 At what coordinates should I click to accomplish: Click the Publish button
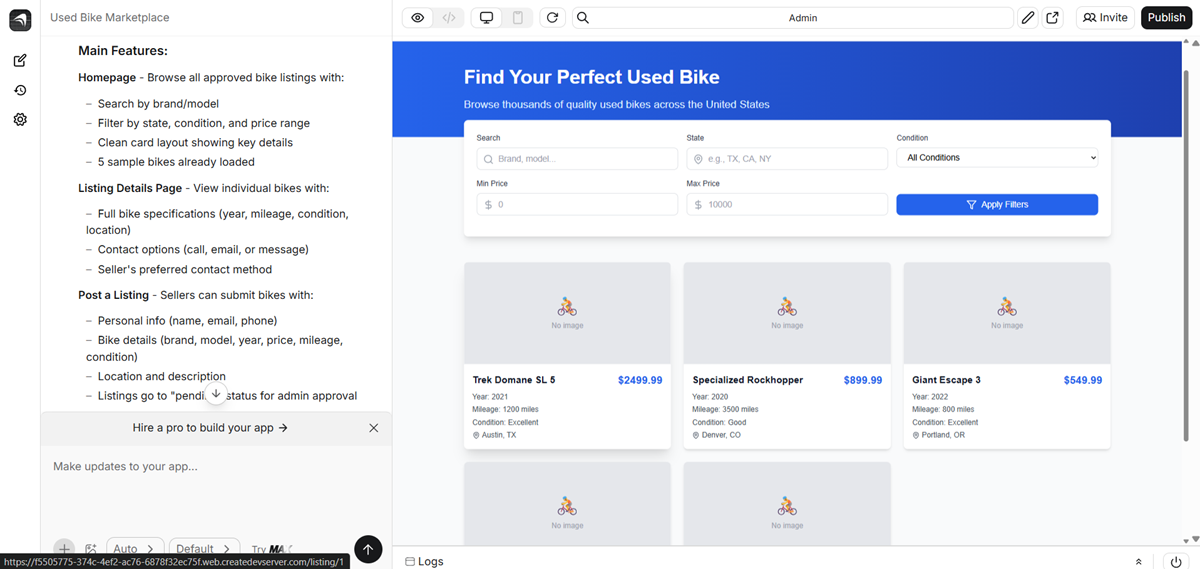click(1166, 18)
